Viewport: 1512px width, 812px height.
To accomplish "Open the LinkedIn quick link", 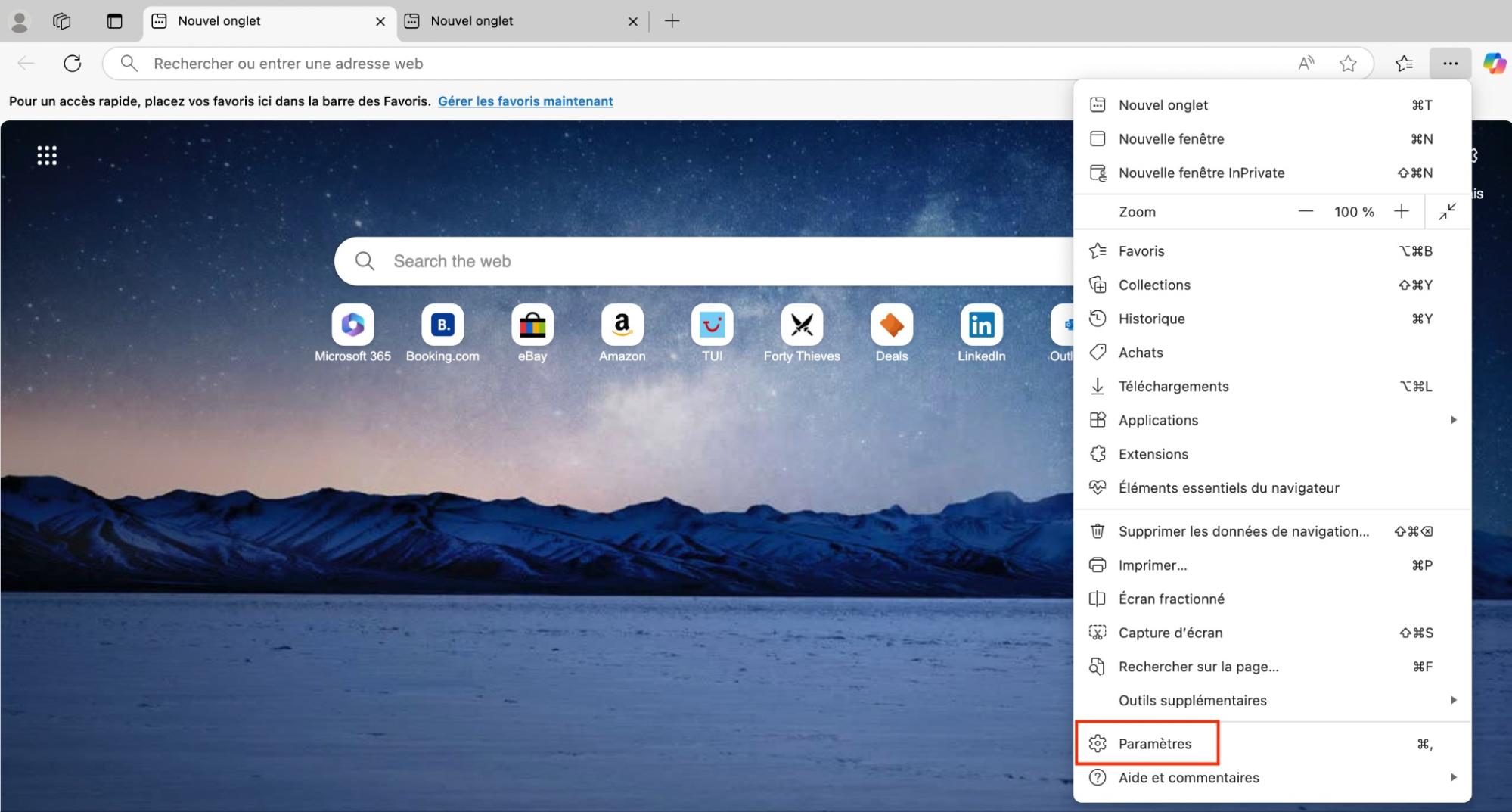I will [980, 325].
